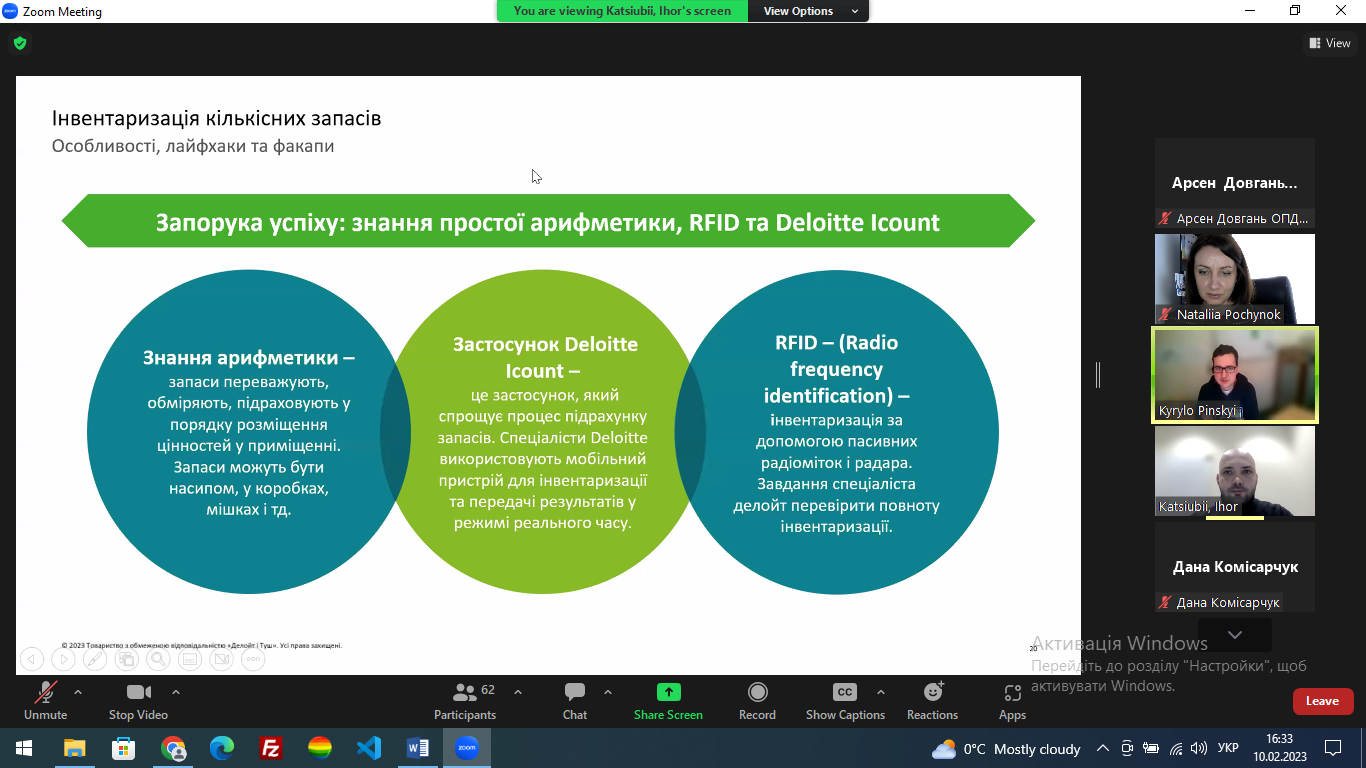Click the magnifier zoom slide icon
The image size is (1366, 768).
[x=158, y=659]
